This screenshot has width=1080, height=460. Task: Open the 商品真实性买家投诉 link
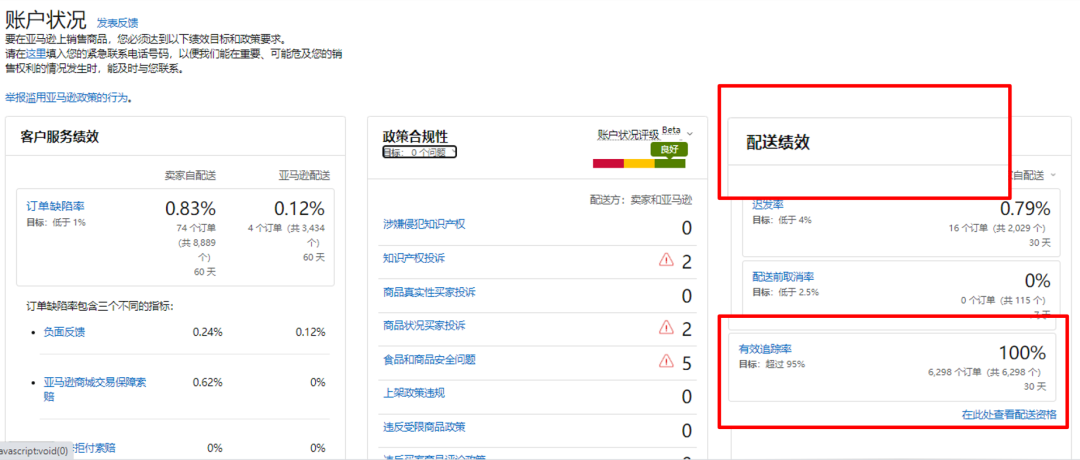429,291
